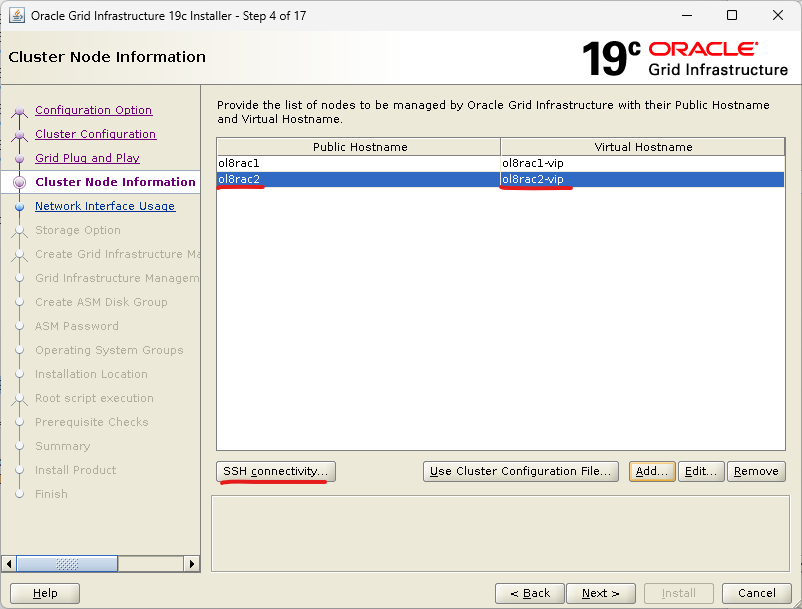The width and height of the screenshot is (802, 609).
Task: Select the ol8rac2-vip virtual hostname cell
Action: coord(643,179)
